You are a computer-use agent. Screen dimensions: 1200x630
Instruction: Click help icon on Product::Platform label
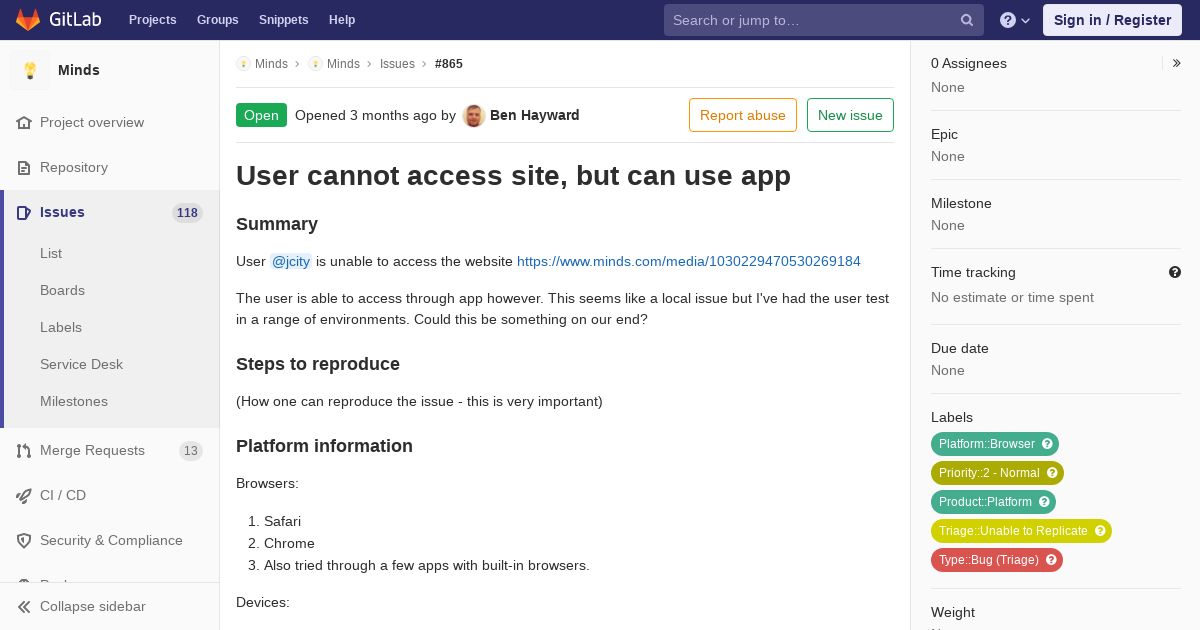point(1044,502)
